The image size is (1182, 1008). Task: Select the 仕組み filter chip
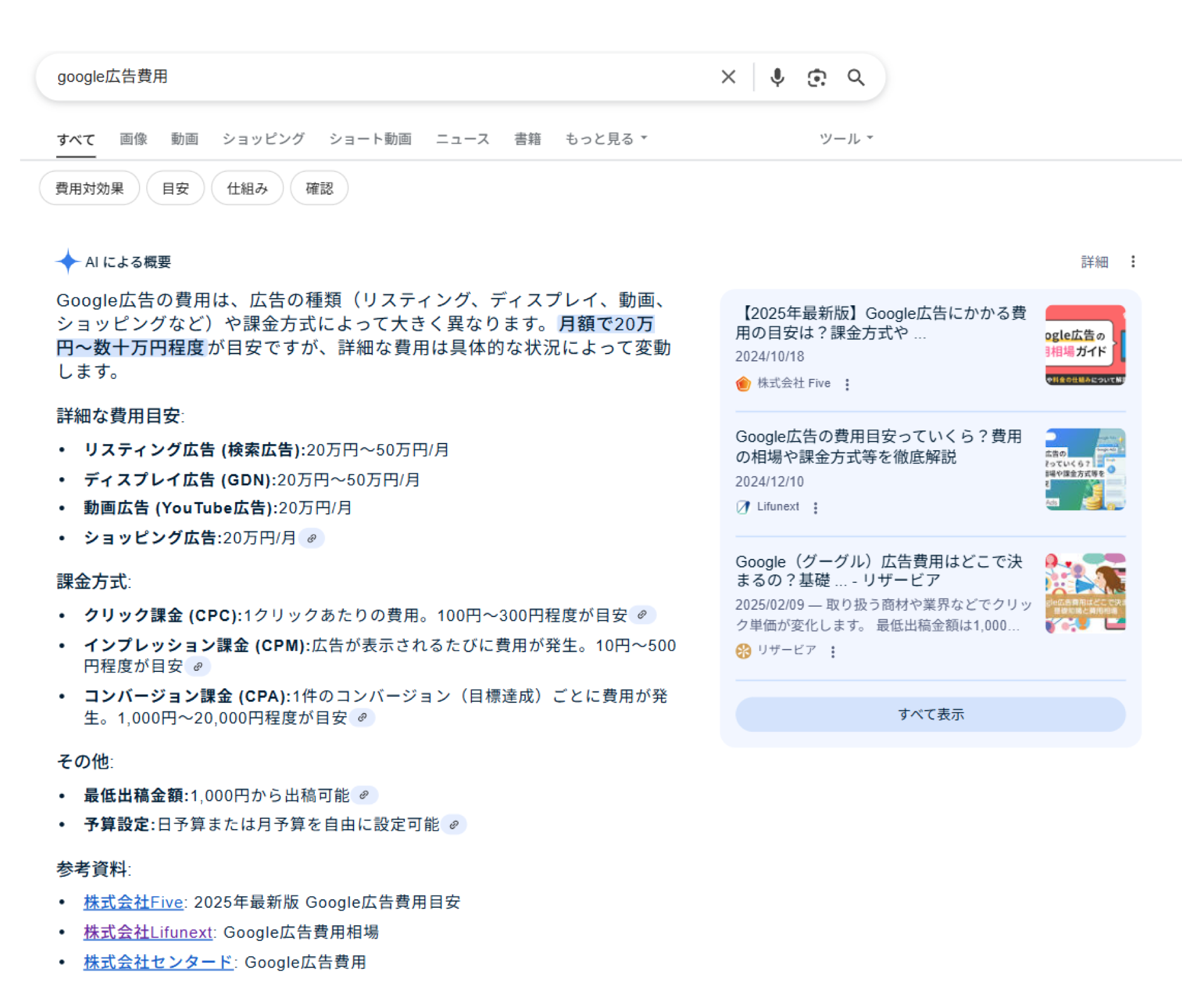pyautogui.click(x=247, y=188)
